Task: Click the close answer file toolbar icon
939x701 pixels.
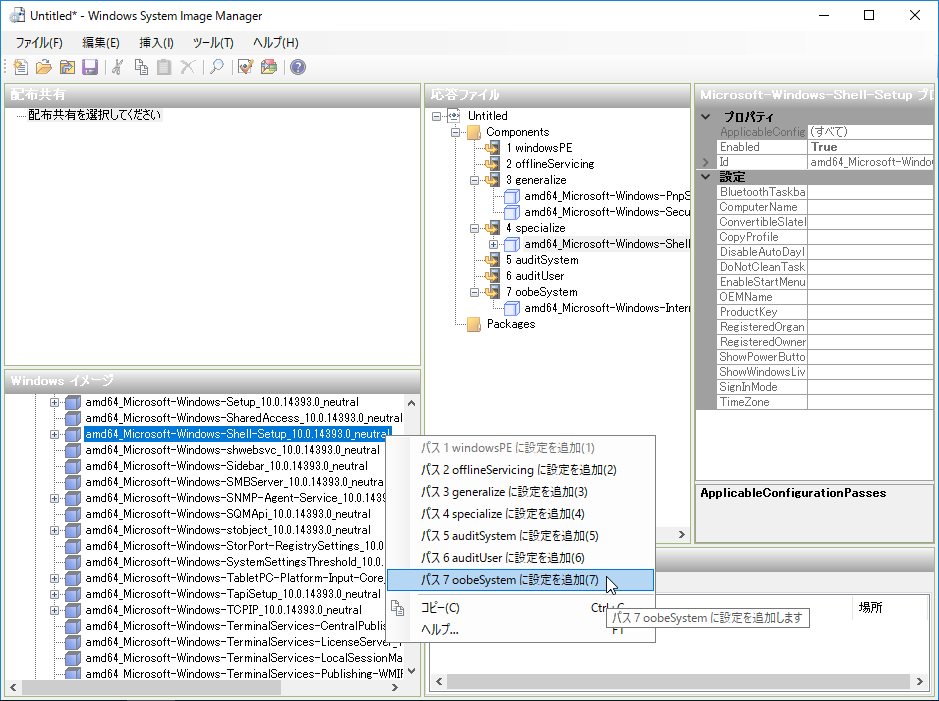Action: pos(67,67)
